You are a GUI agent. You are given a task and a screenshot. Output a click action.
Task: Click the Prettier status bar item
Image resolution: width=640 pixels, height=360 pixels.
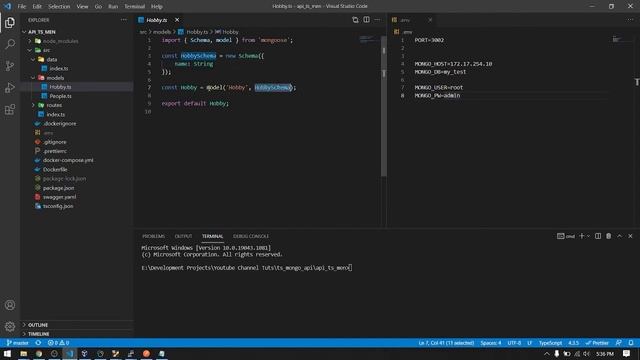pyautogui.click(x=597, y=343)
